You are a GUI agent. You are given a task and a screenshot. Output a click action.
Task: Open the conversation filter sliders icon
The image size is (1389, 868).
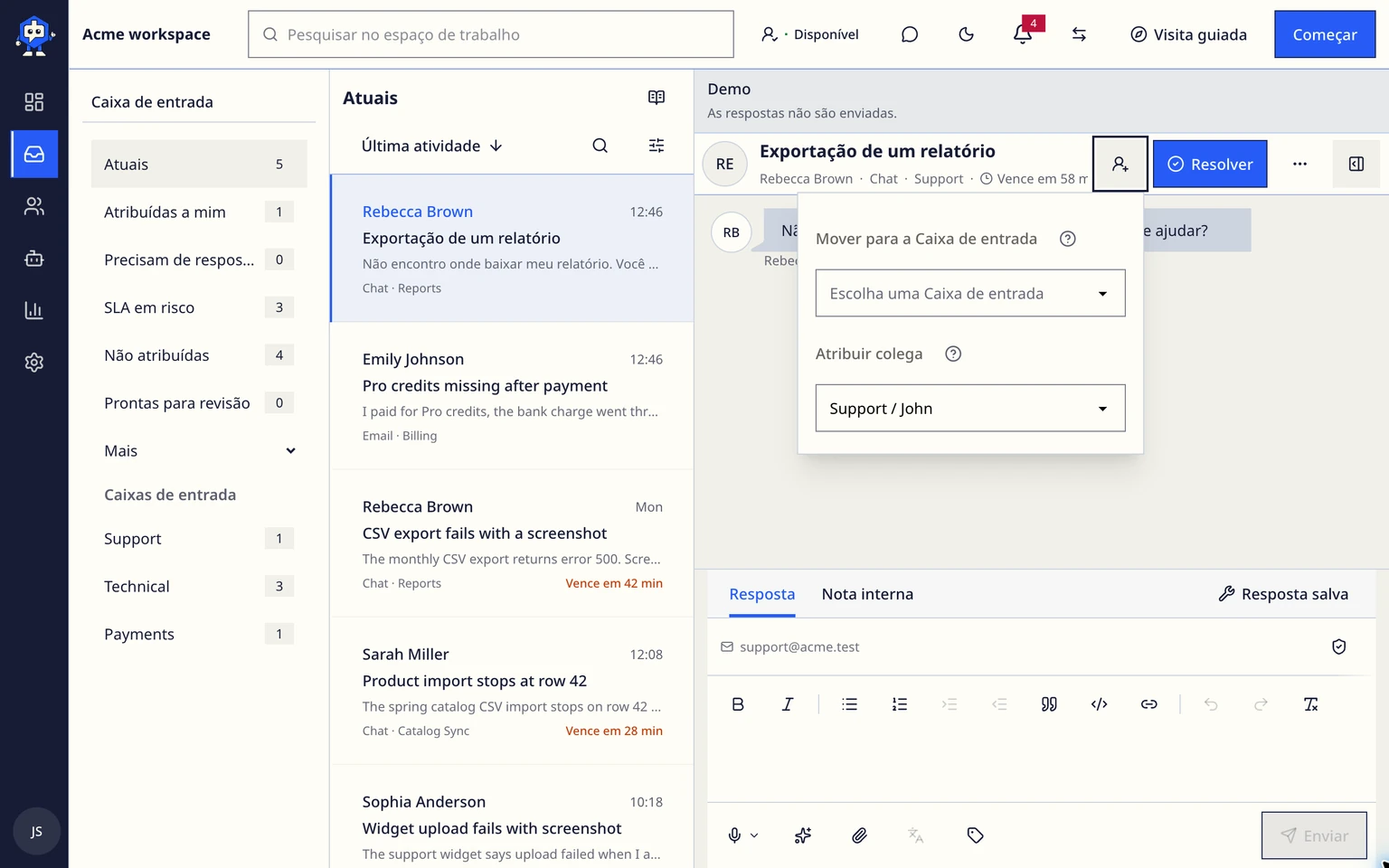point(657,146)
